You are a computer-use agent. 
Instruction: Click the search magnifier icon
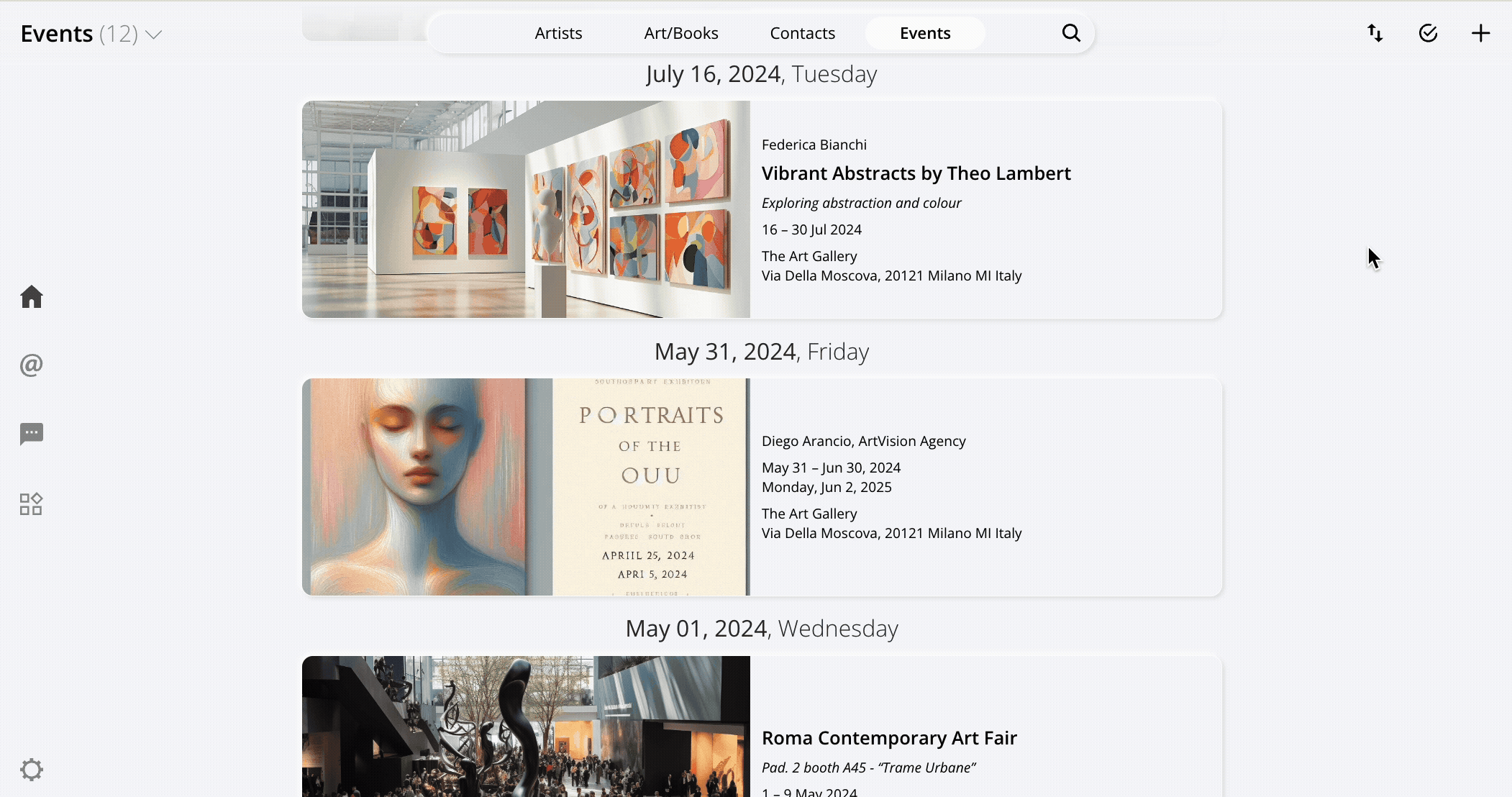[1071, 33]
